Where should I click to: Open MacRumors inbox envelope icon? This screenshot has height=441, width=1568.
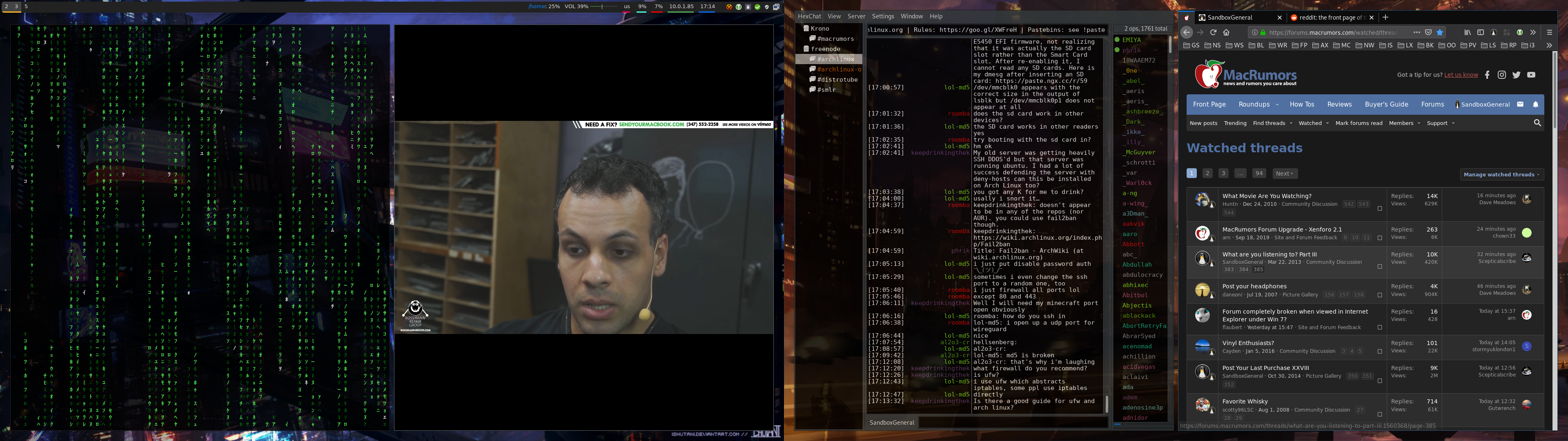[1520, 104]
